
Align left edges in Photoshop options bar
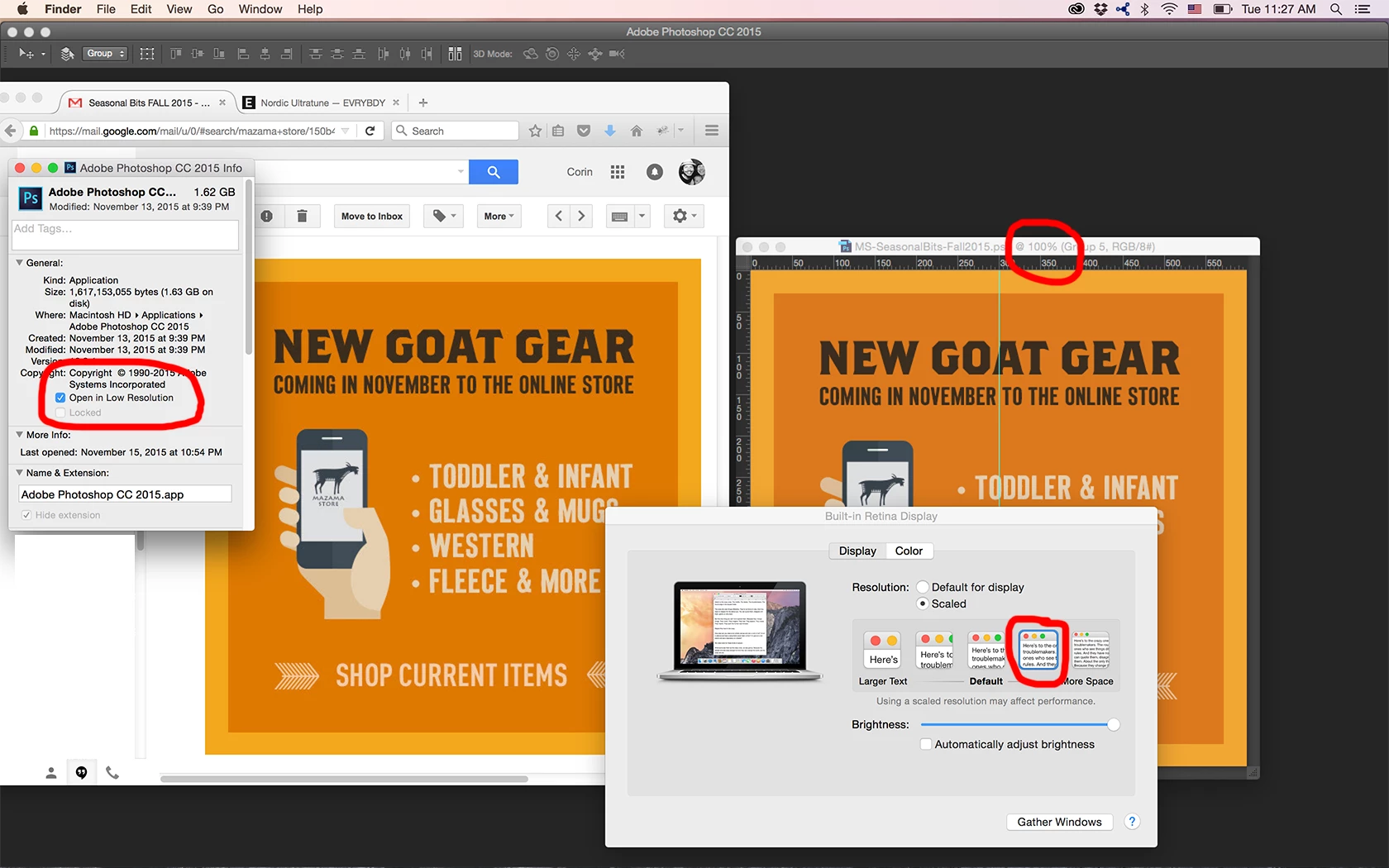coord(243,54)
